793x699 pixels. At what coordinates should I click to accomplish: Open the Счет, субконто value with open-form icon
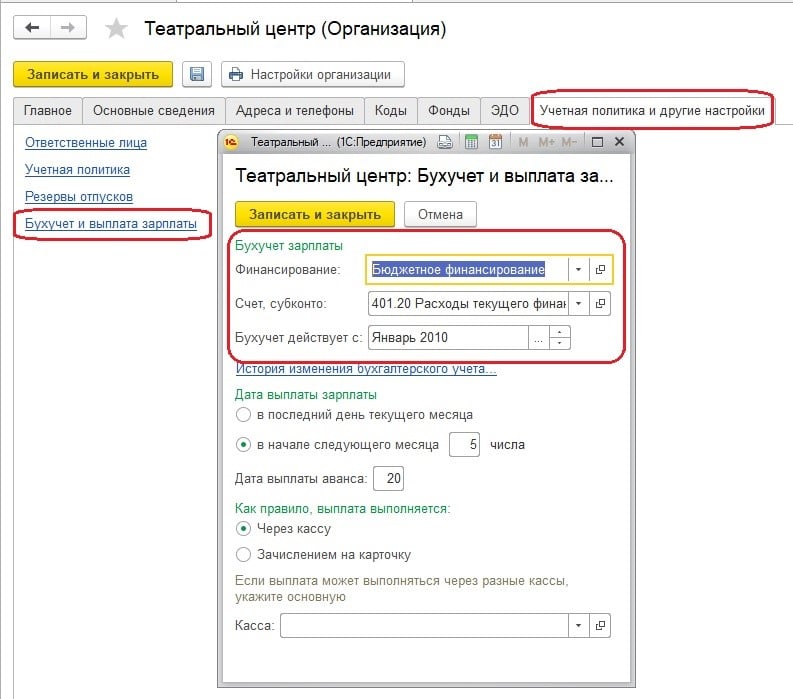(600, 303)
